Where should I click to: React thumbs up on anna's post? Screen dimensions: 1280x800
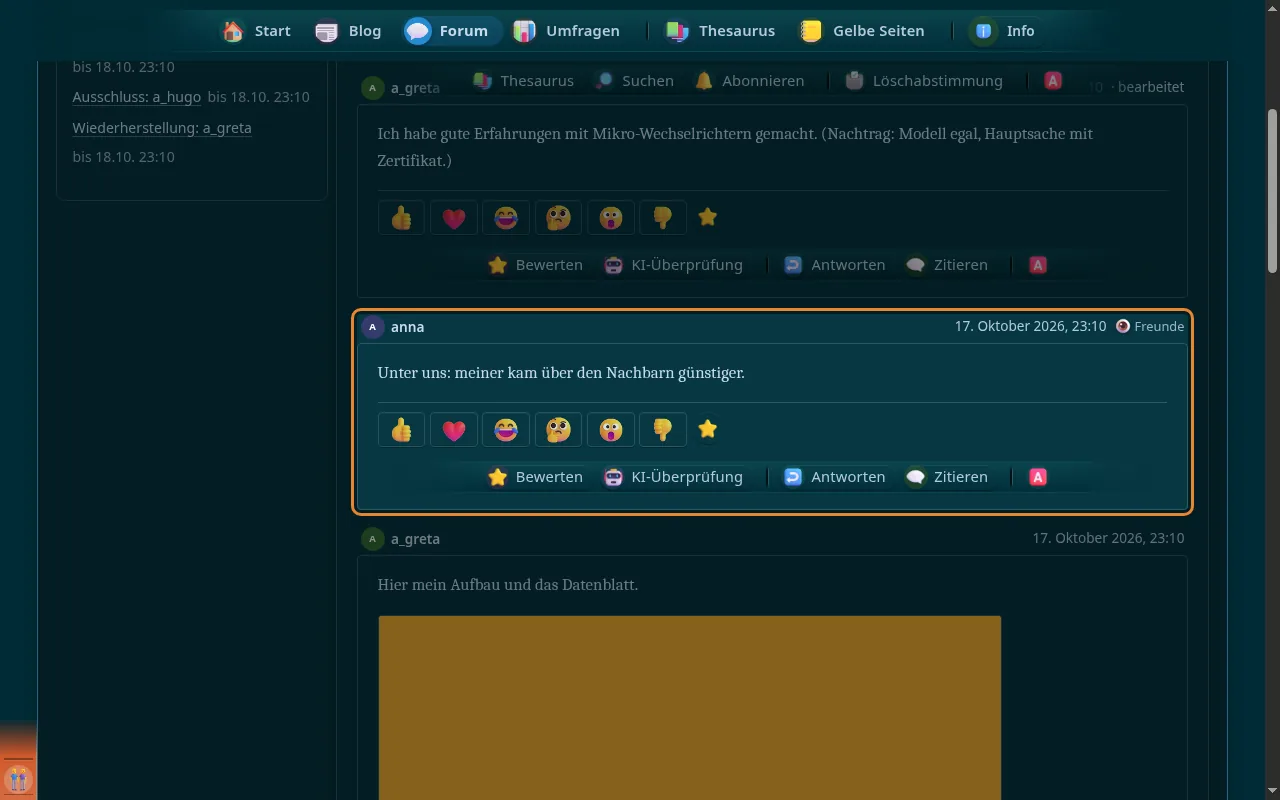point(401,429)
